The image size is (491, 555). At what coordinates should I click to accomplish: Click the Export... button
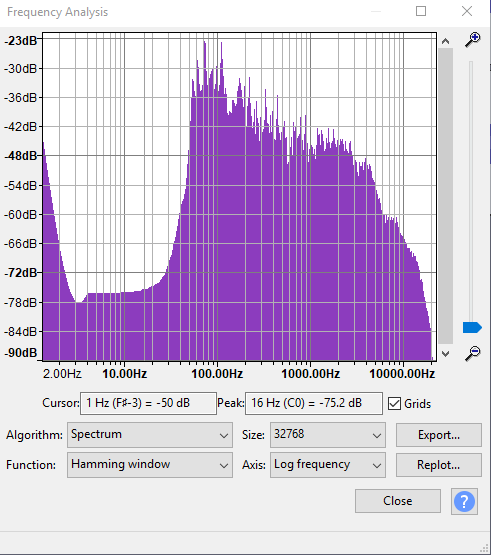[439, 435]
